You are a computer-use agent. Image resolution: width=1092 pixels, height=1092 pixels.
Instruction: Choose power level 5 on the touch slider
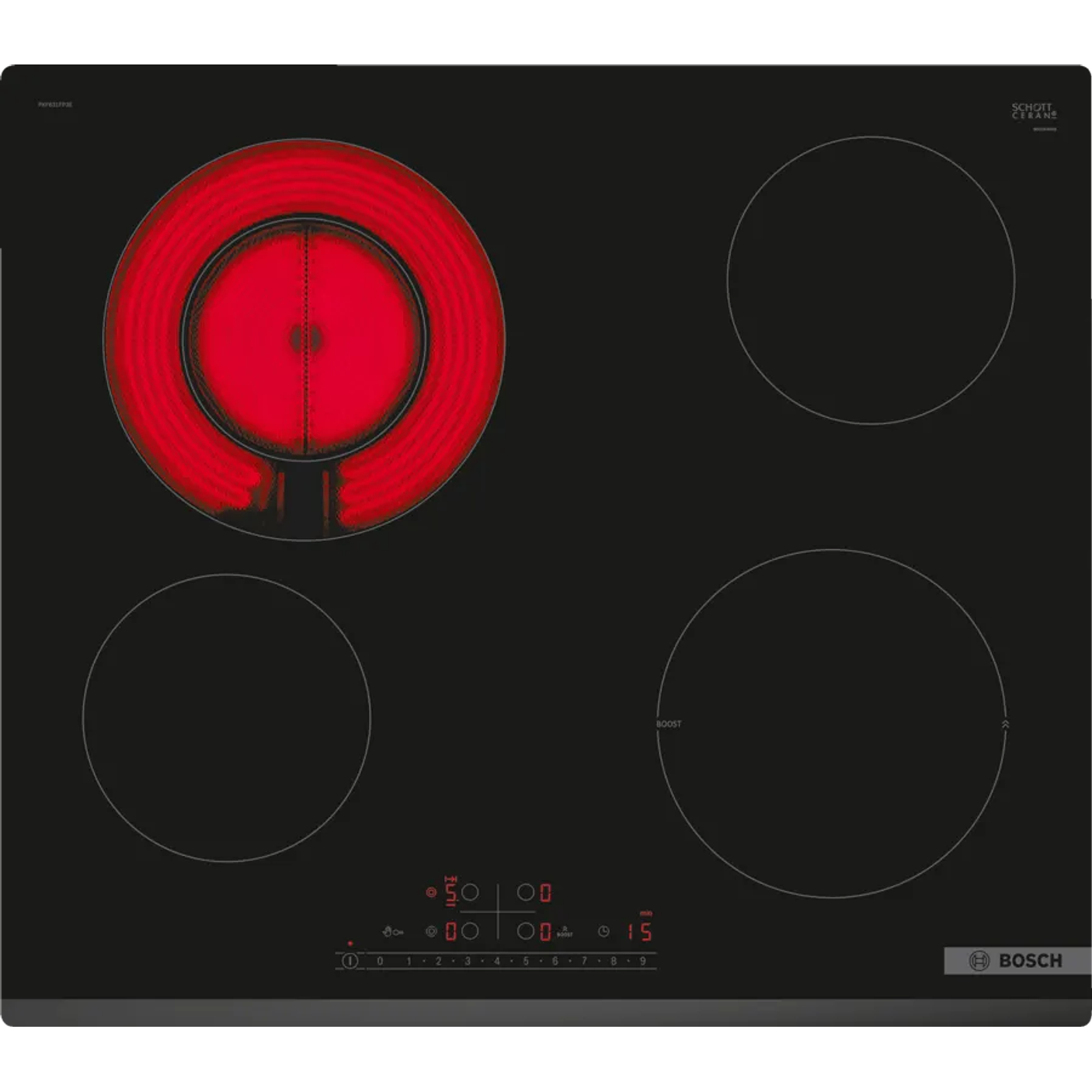pyautogui.click(x=526, y=961)
